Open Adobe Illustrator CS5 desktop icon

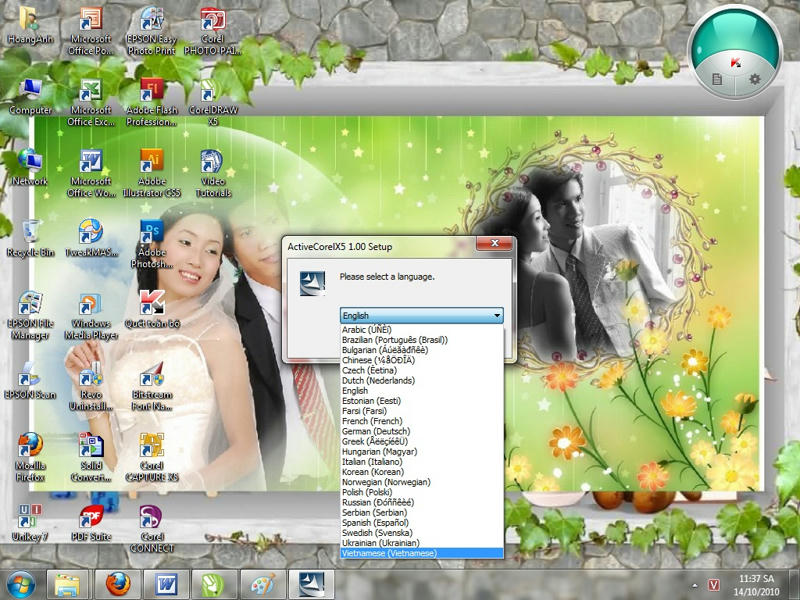(x=152, y=162)
